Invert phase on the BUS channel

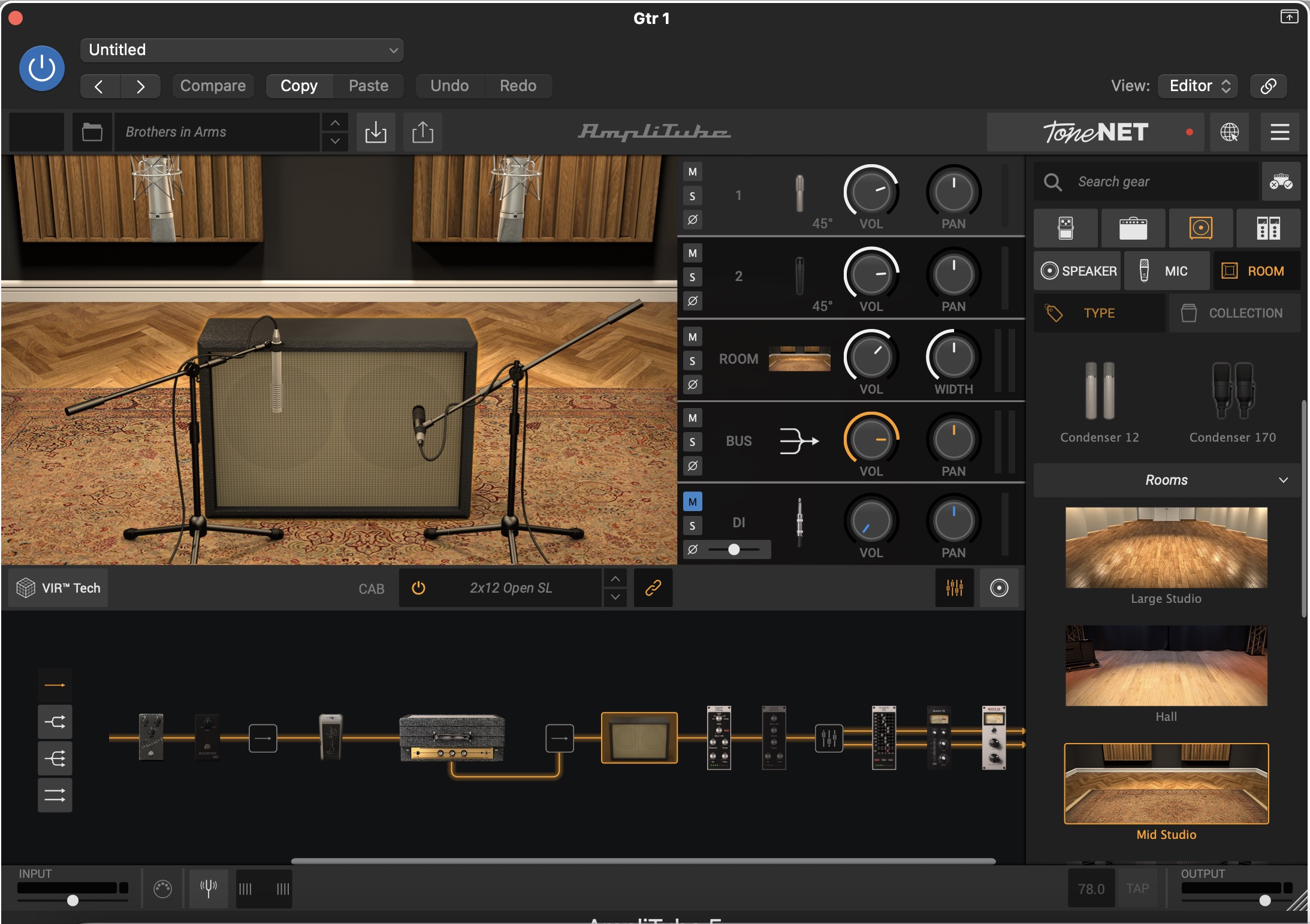(x=693, y=466)
